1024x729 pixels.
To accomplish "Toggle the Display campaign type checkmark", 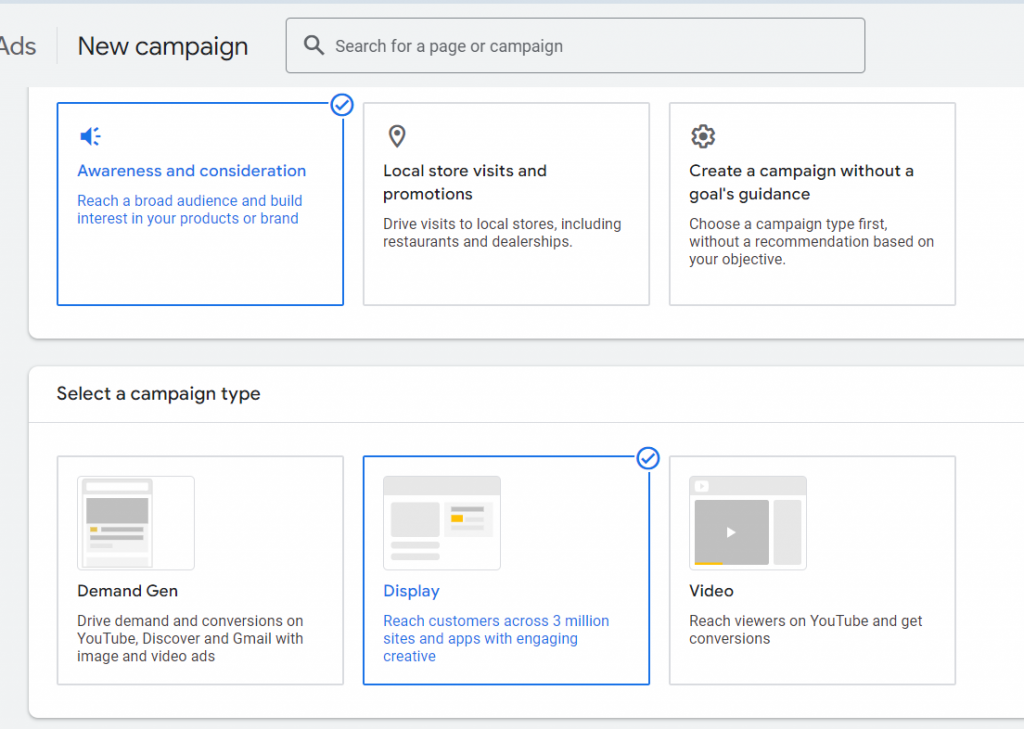I will [648, 458].
